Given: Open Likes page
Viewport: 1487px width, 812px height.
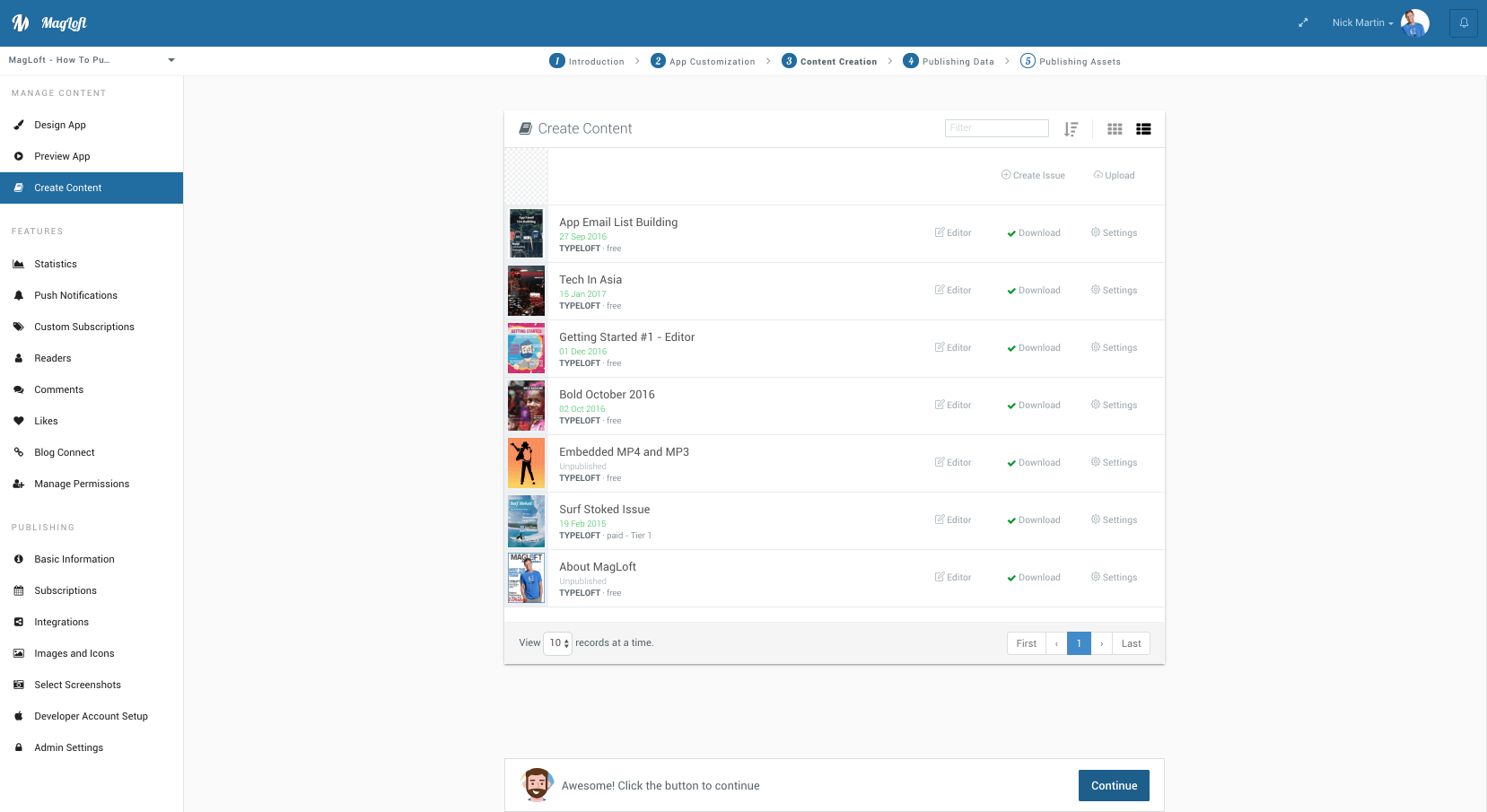Looking at the screenshot, I should (92, 421).
